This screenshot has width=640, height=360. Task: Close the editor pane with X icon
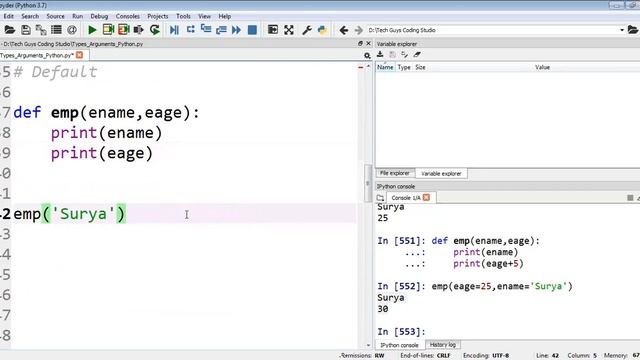point(369,43)
